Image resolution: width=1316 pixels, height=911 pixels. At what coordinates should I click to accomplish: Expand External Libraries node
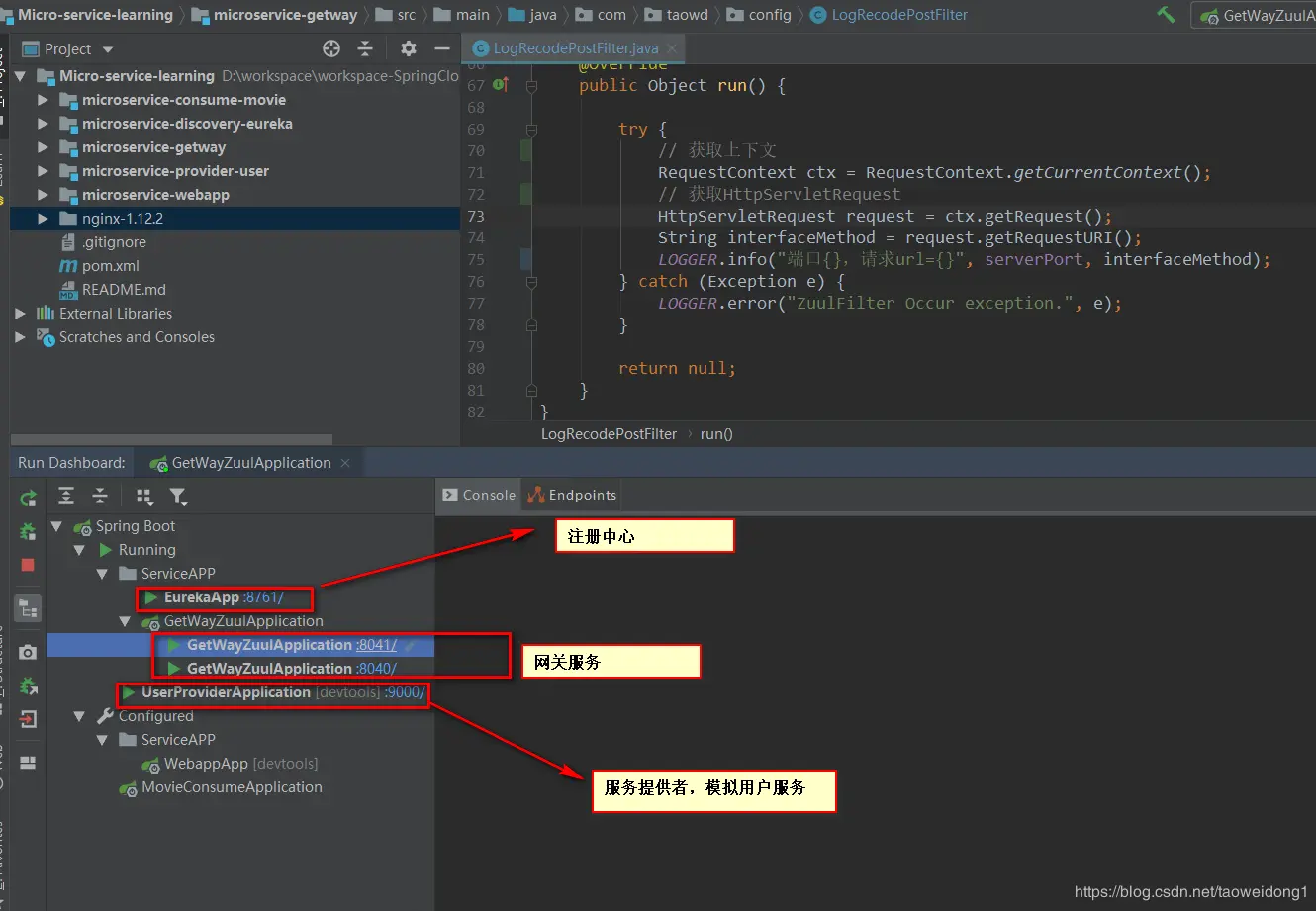(x=21, y=314)
